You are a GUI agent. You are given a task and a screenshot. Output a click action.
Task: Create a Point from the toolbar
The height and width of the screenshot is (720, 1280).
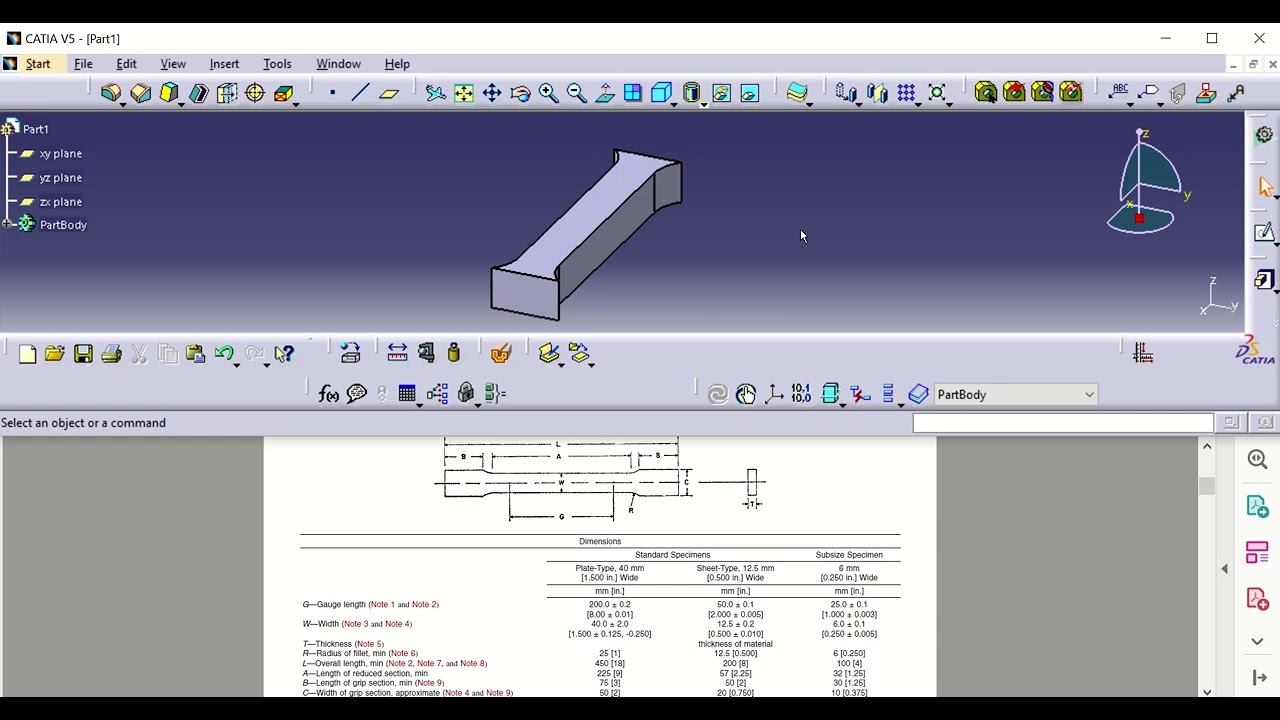pos(332,93)
